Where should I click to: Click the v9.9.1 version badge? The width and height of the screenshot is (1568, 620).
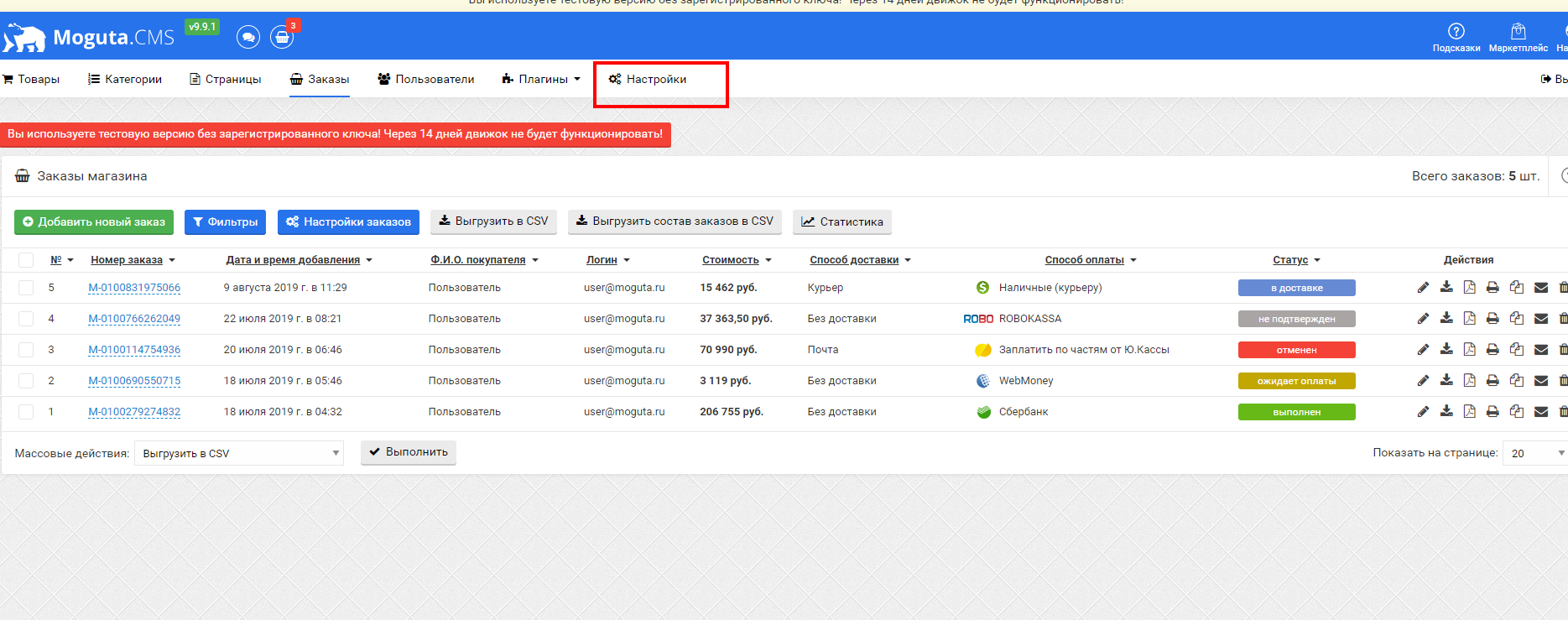(x=202, y=27)
